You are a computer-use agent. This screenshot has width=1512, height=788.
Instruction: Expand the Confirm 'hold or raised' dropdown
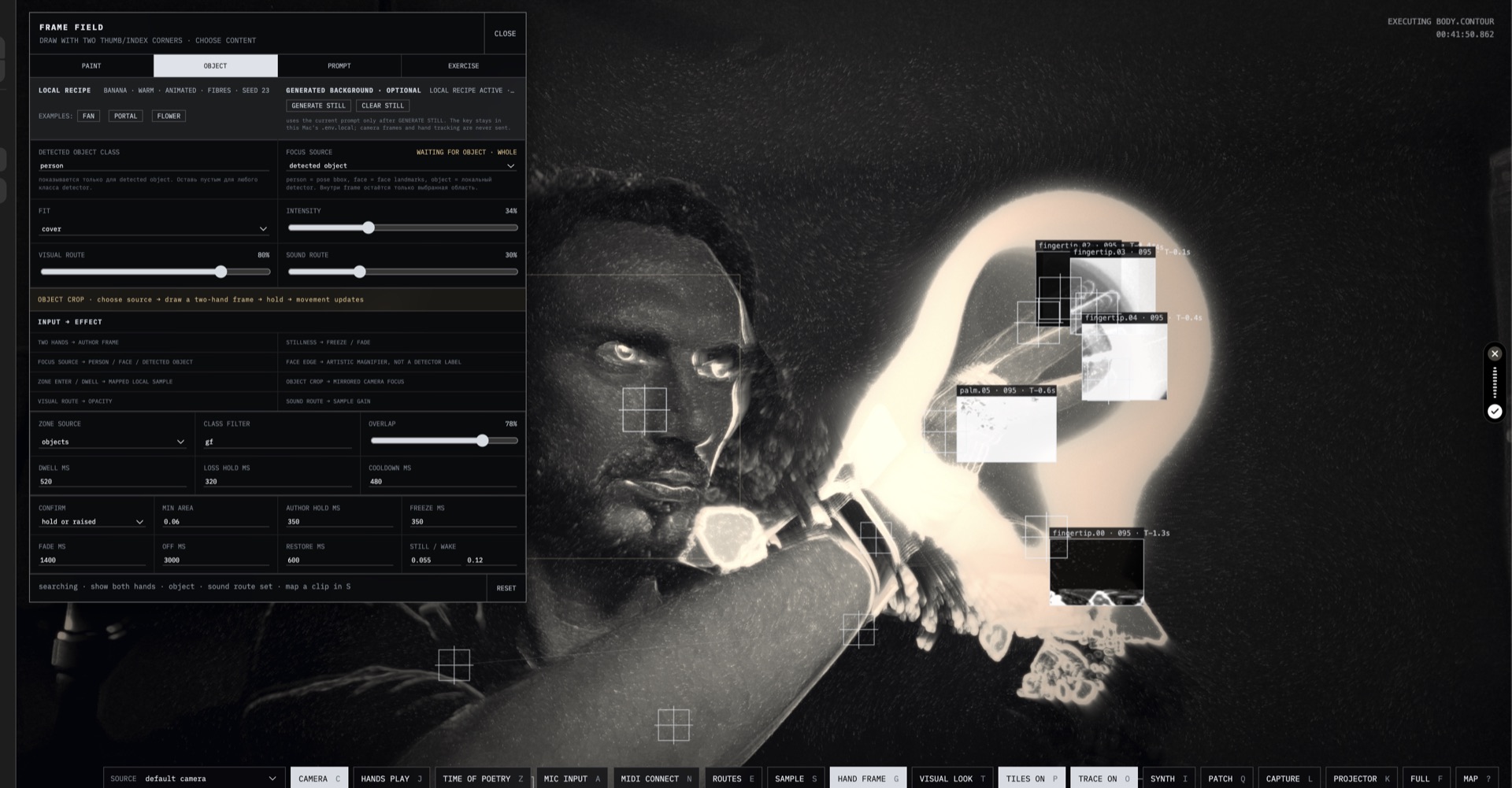click(92, 522)
